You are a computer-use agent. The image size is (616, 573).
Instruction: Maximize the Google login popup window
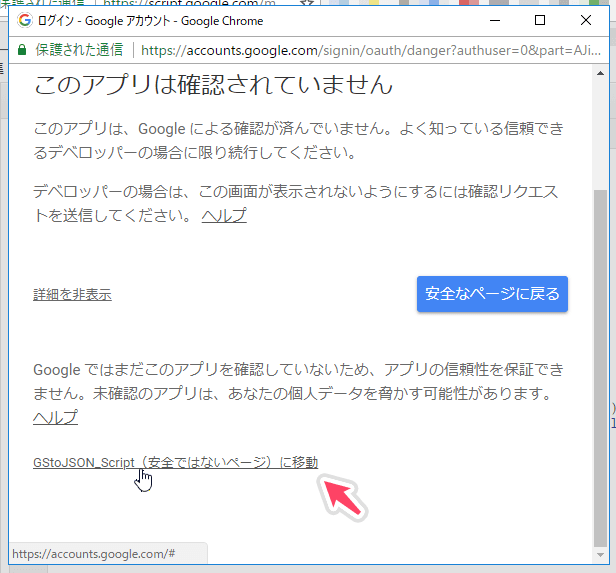pos(540,20)
